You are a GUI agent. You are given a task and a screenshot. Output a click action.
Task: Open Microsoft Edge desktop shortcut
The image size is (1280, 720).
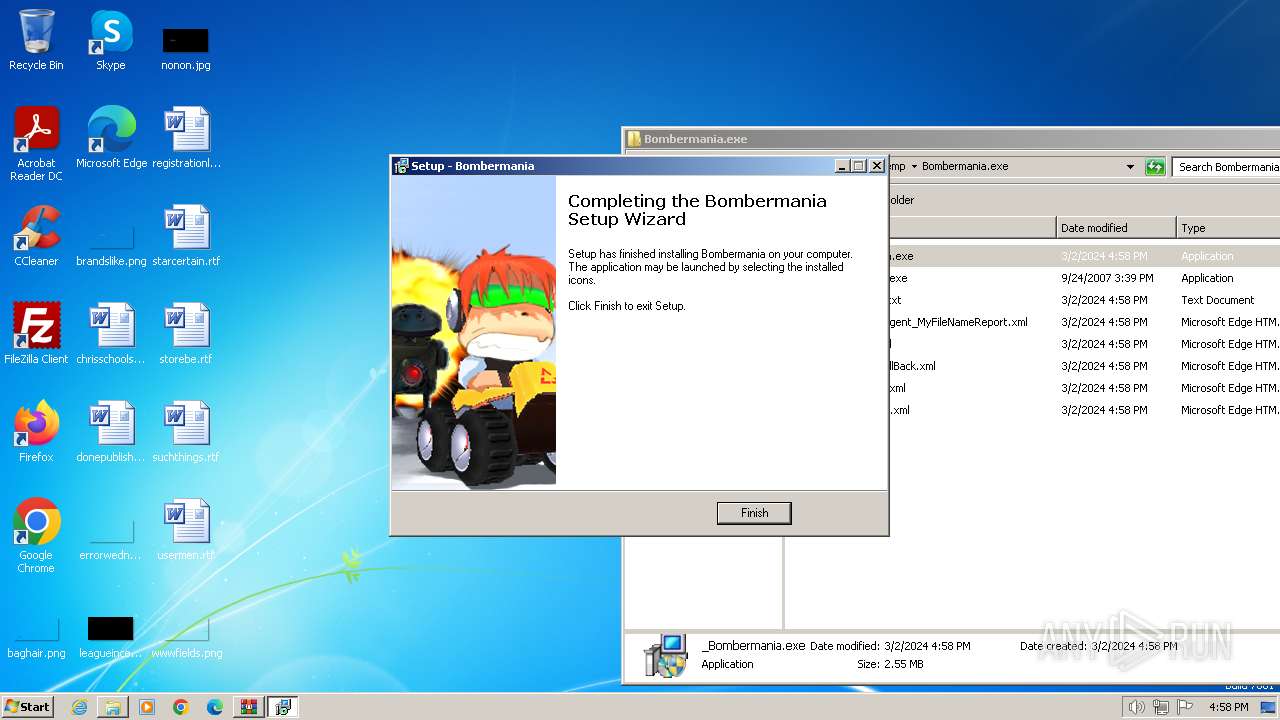111,138
